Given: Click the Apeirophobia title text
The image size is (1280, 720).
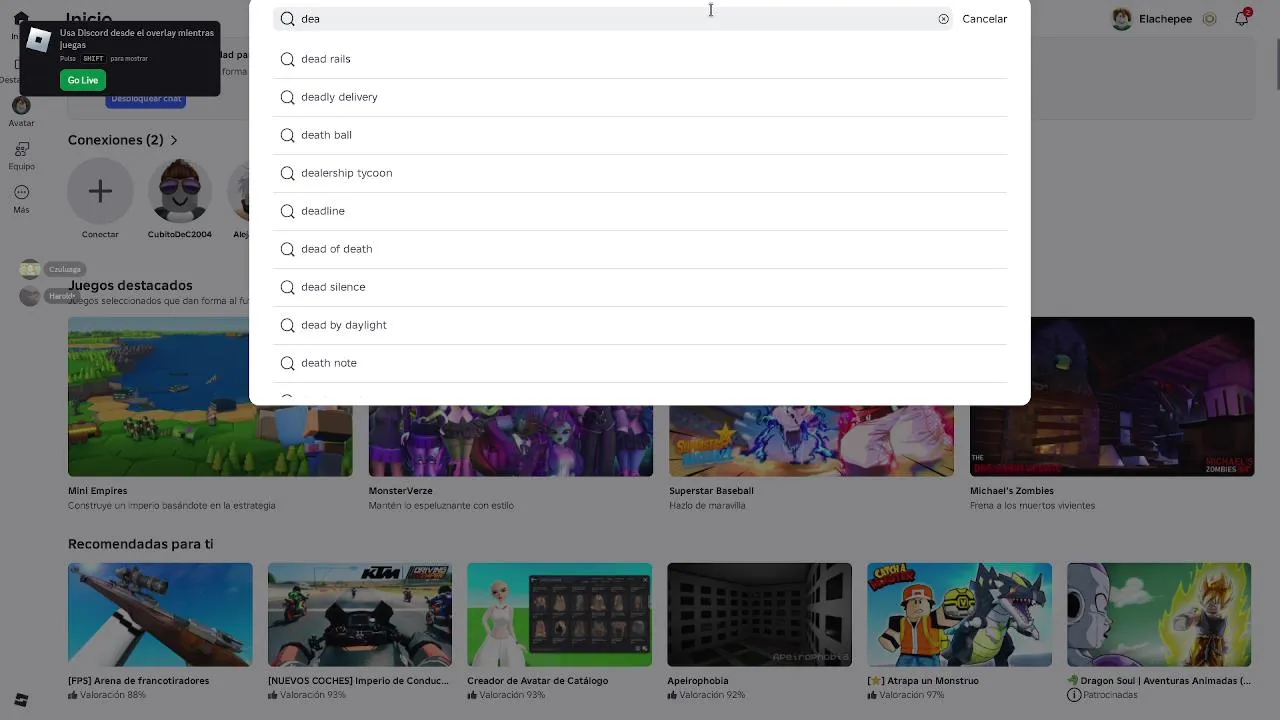Looking at the screenshot, I should click(697, 681).
